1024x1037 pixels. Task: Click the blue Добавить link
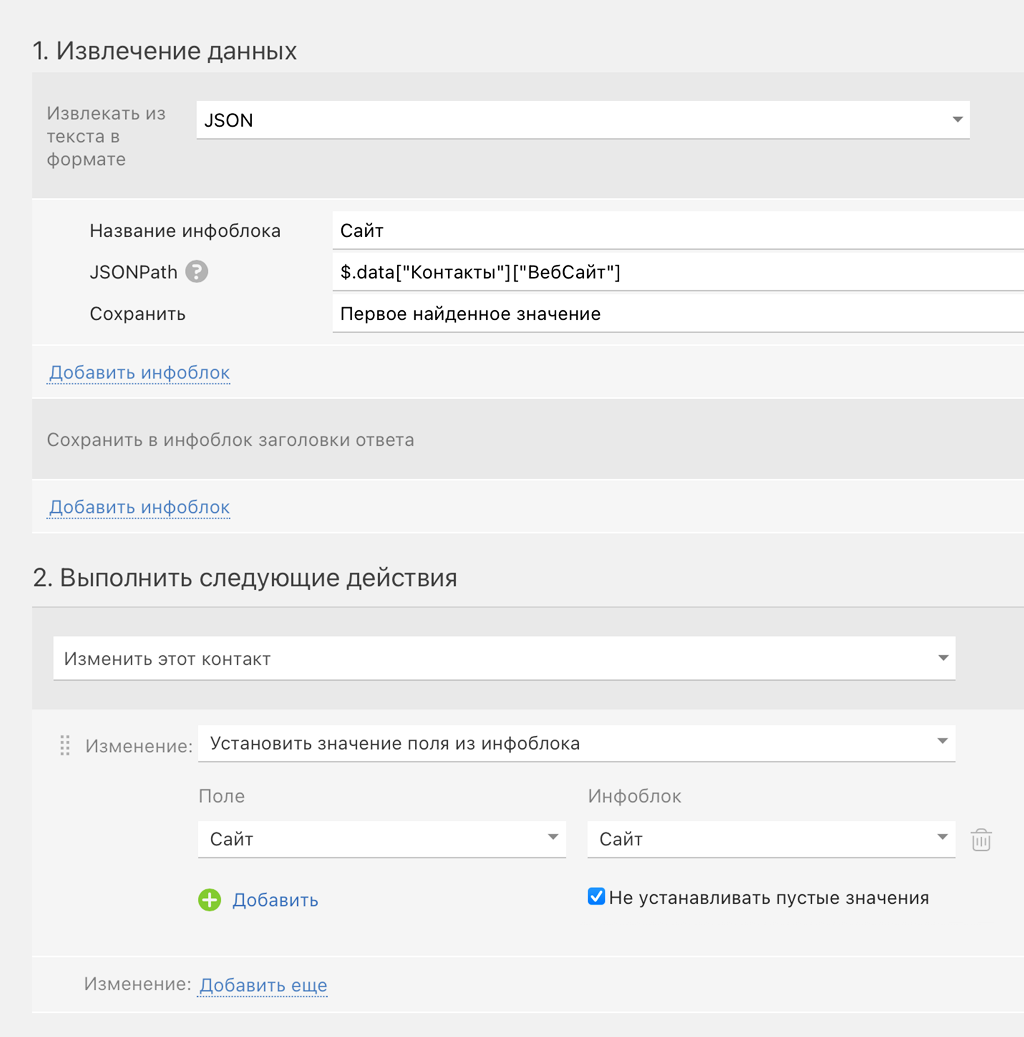pos(275,900)
